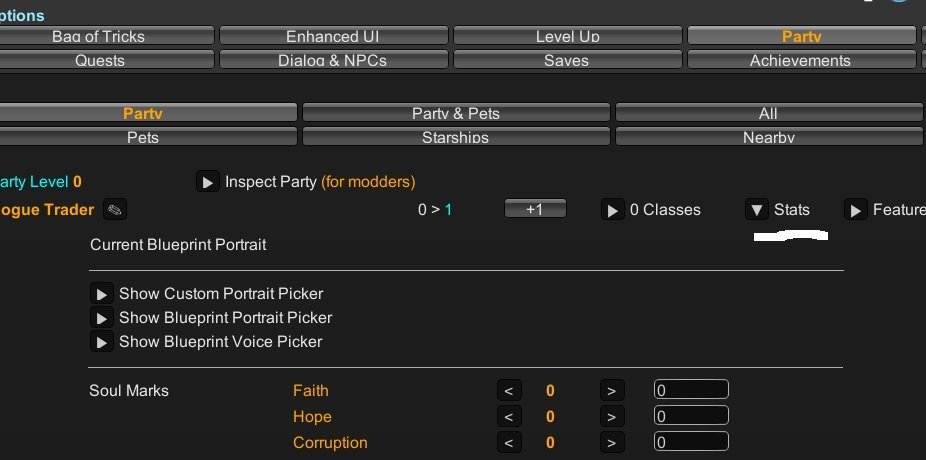Decrease Faith soul mark value

pos(508,391)
